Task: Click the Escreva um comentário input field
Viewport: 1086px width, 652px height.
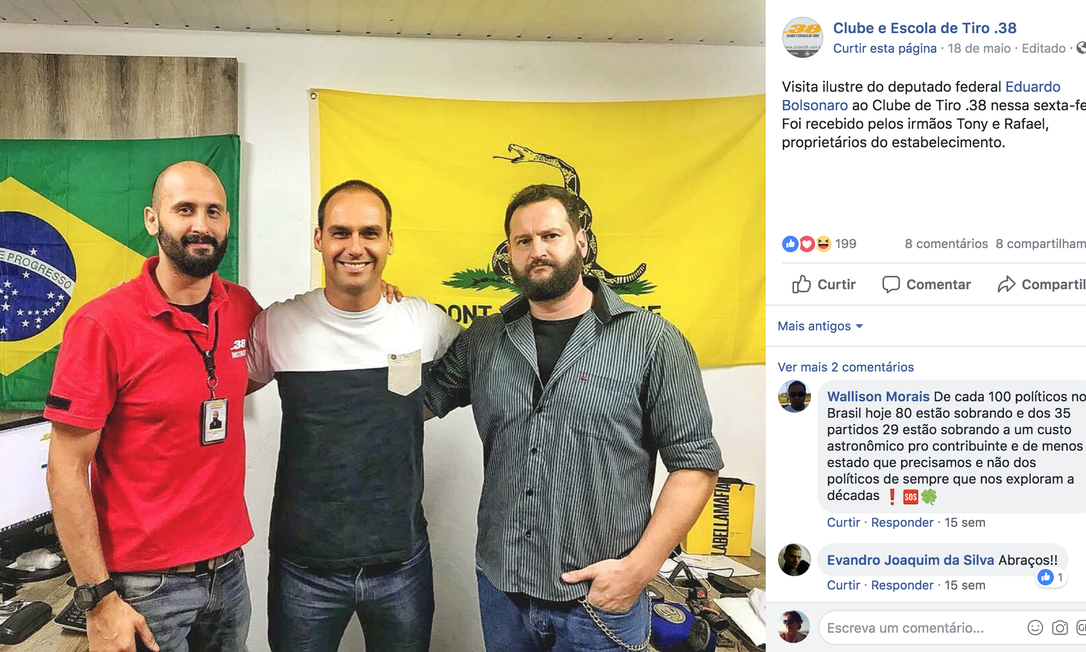Action: point(921,628)
